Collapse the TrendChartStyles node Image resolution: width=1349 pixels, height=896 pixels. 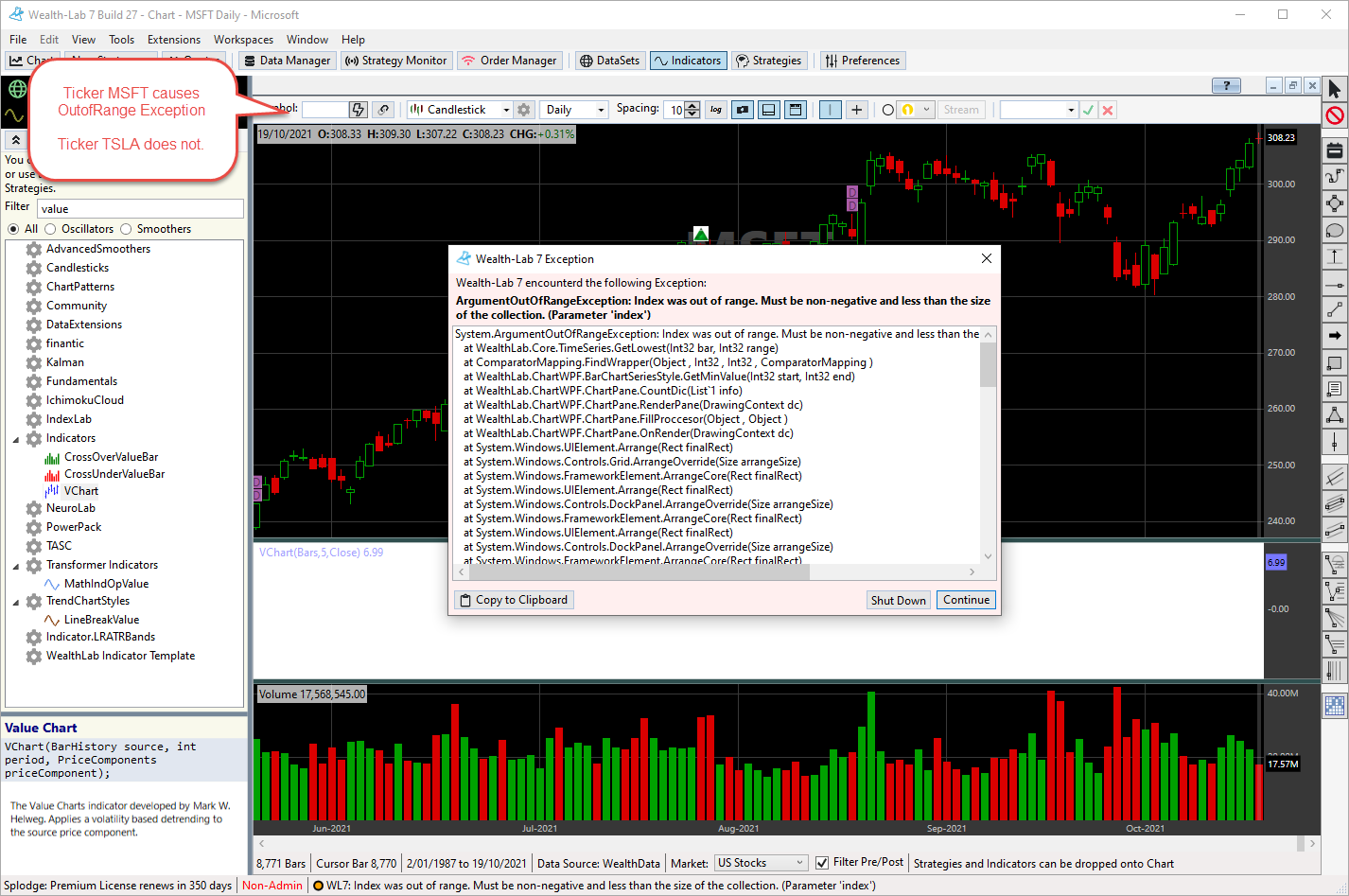(x=16, y=602)
